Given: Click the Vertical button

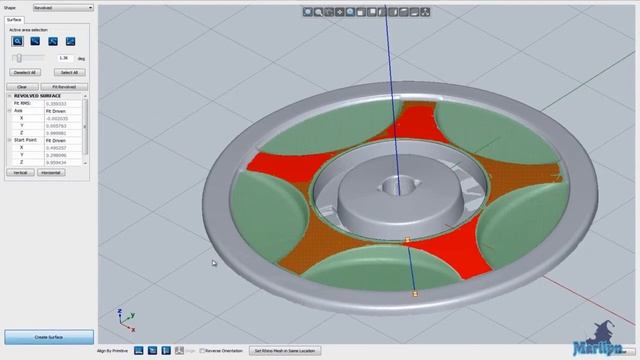Looking at the screenshot, I should point(20,173).
